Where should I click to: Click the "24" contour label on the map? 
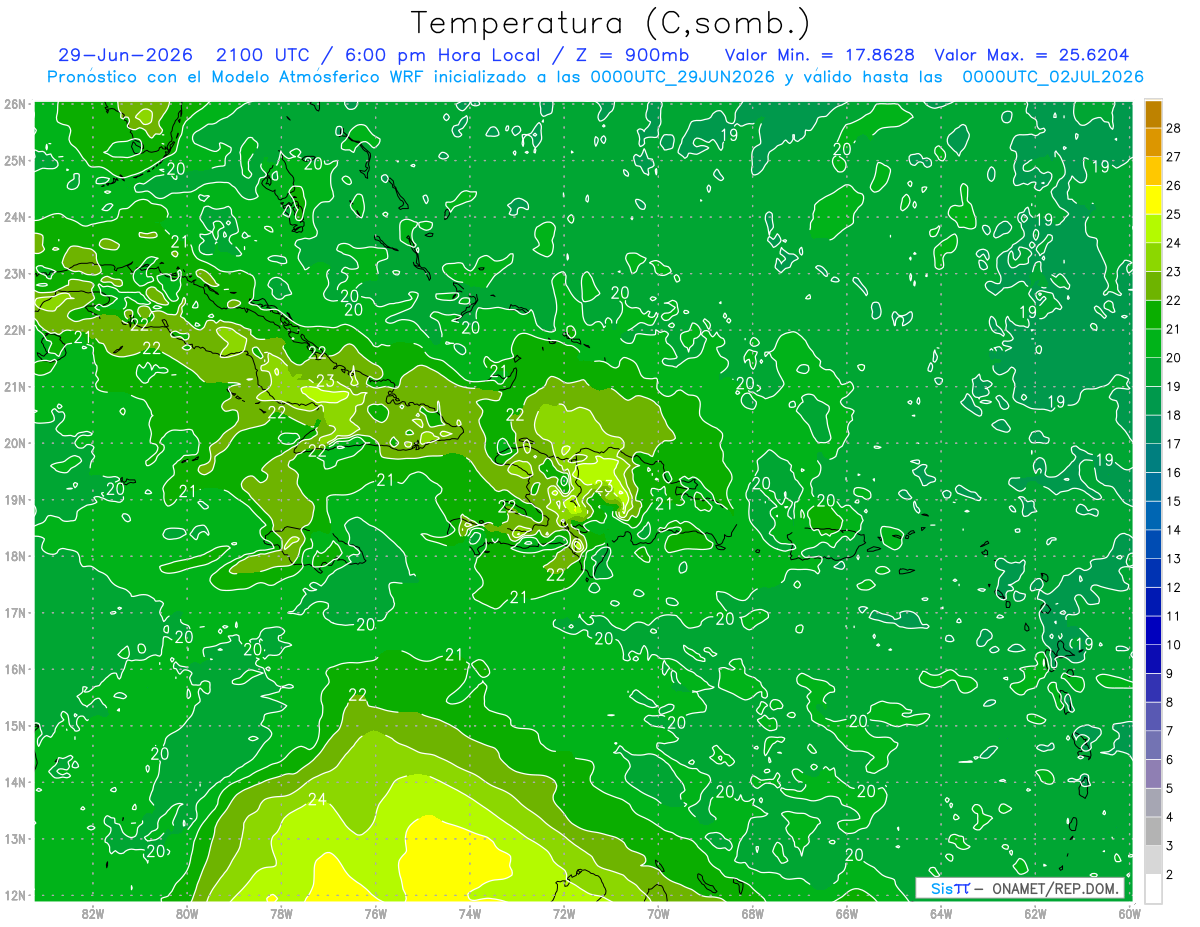tap(318, 799)
